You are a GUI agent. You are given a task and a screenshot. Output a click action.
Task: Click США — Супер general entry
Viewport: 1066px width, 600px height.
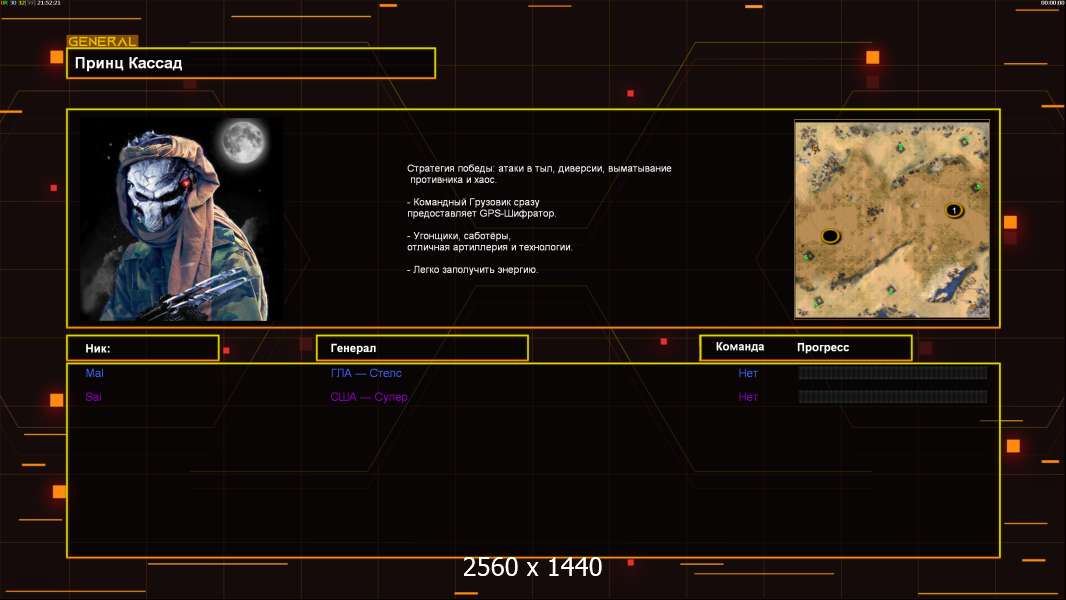pyautogui.click(x=369, y=397)
